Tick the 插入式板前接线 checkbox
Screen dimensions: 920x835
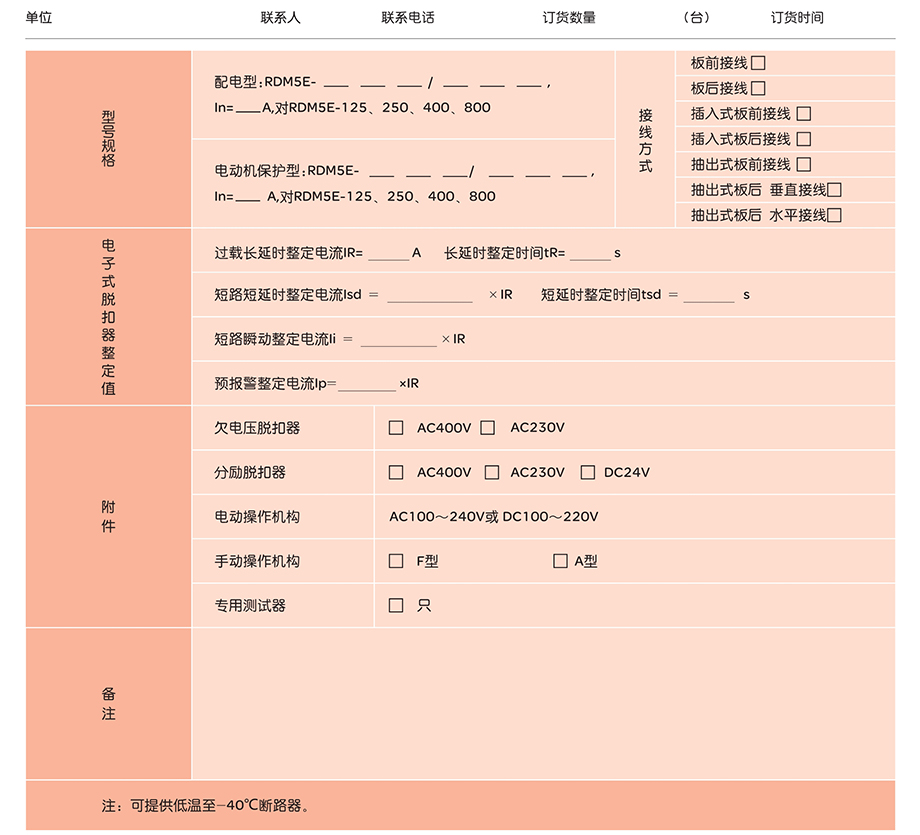pyautogui.click(x=803, y=114)
